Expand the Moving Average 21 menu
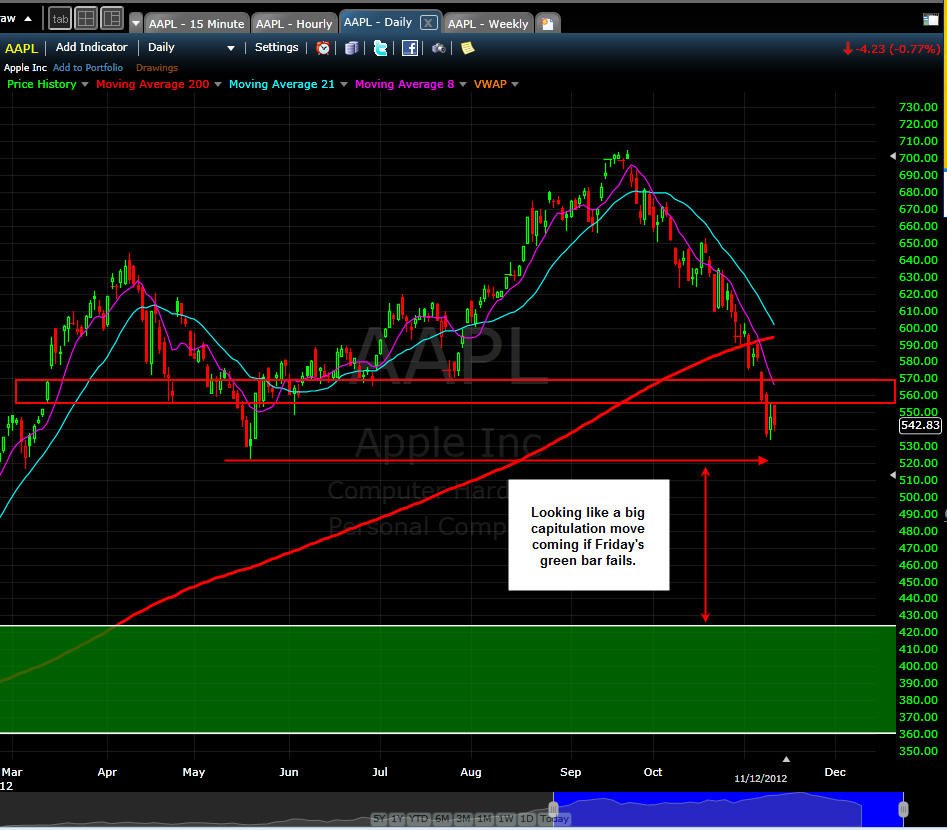 (x=344, y=85)
